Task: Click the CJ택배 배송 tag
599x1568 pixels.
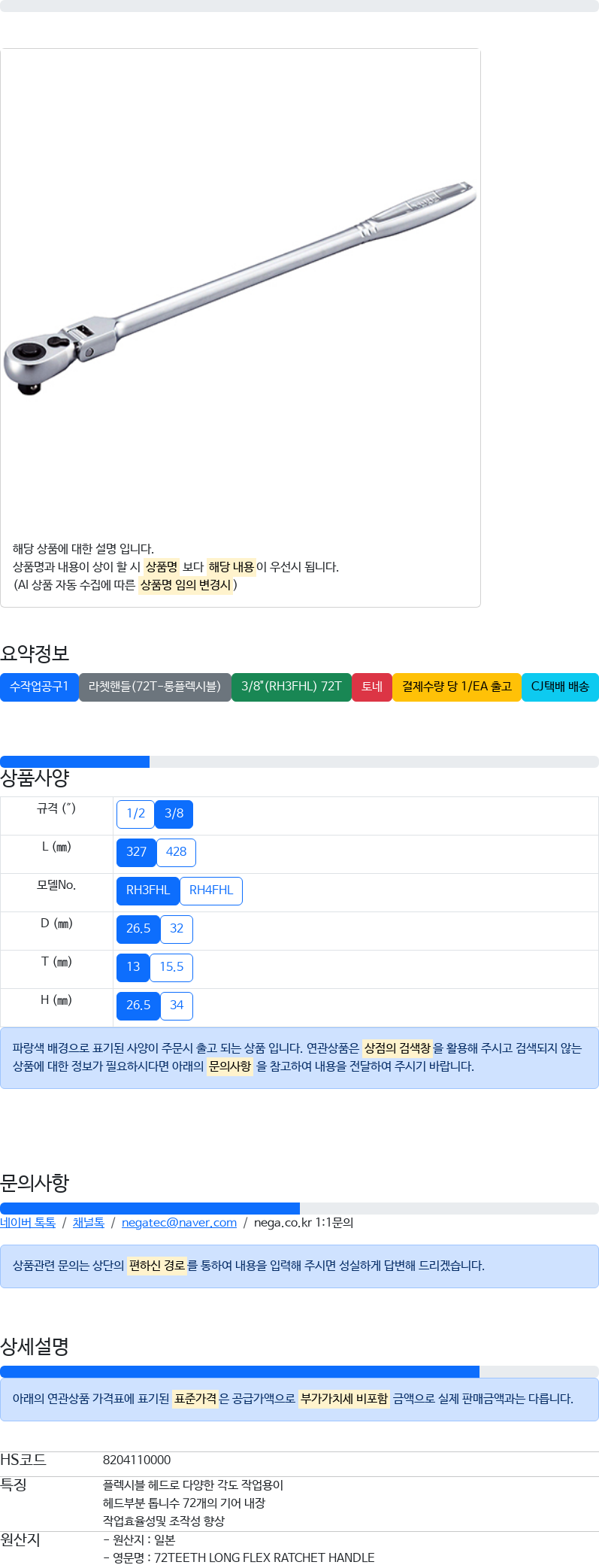Action: pos(560,687)
